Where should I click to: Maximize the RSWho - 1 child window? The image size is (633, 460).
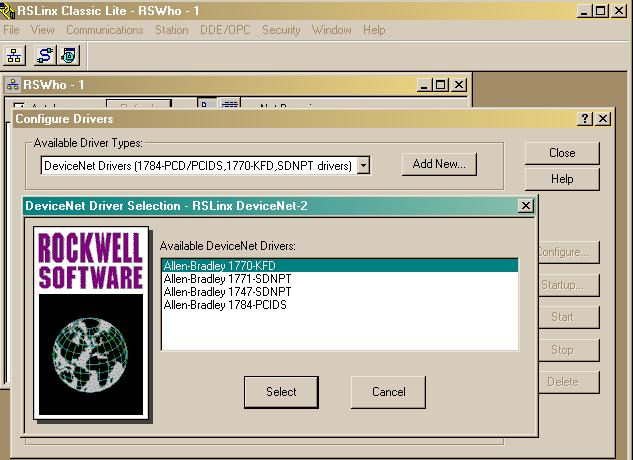click(x=440, y=85)
